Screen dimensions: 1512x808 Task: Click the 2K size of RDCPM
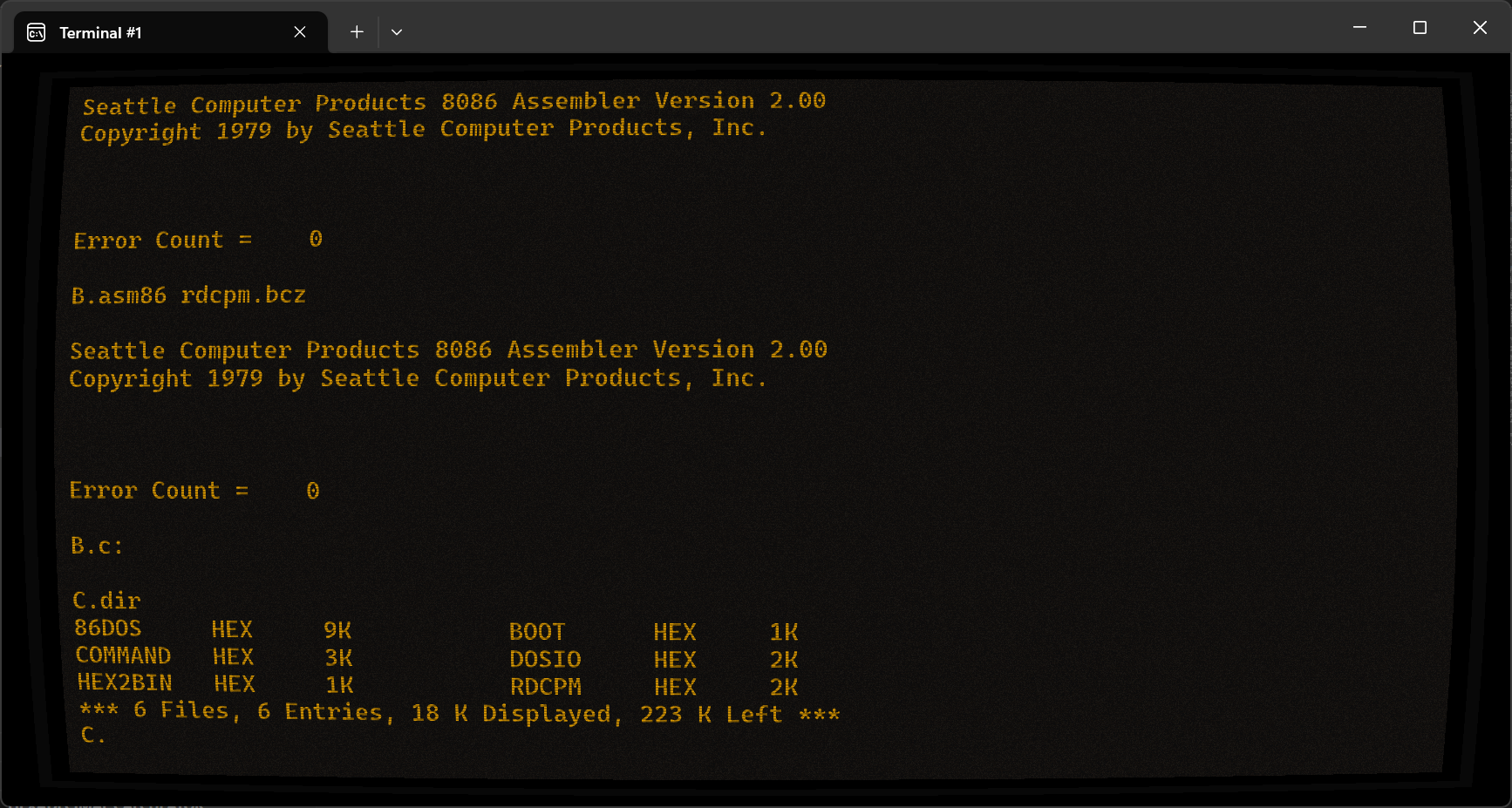pyautogui.click(x=784, y=687)
